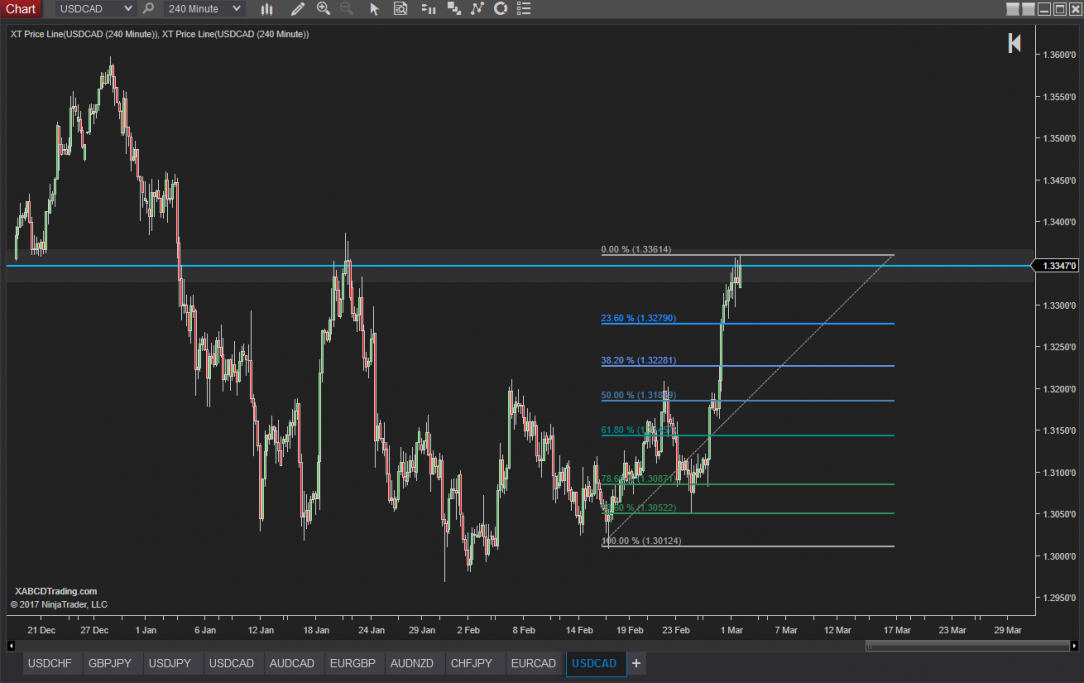This screenshot has height=683, width=1084.
Task: Open the USDCAD instrument dropdown
Action: [92, 9]
